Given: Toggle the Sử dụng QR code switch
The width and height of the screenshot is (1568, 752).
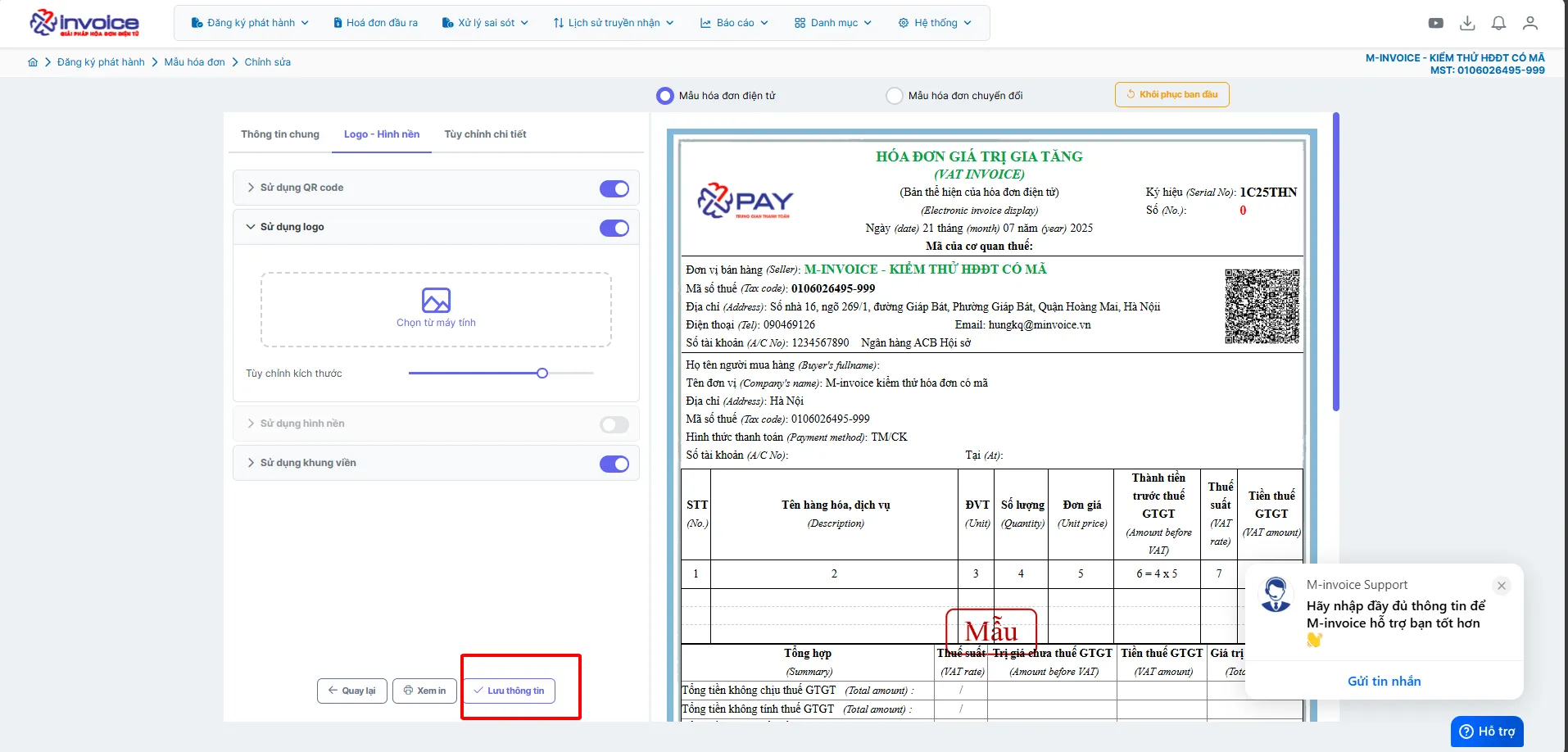Looking at the screenshot, I should coord(614,188).
